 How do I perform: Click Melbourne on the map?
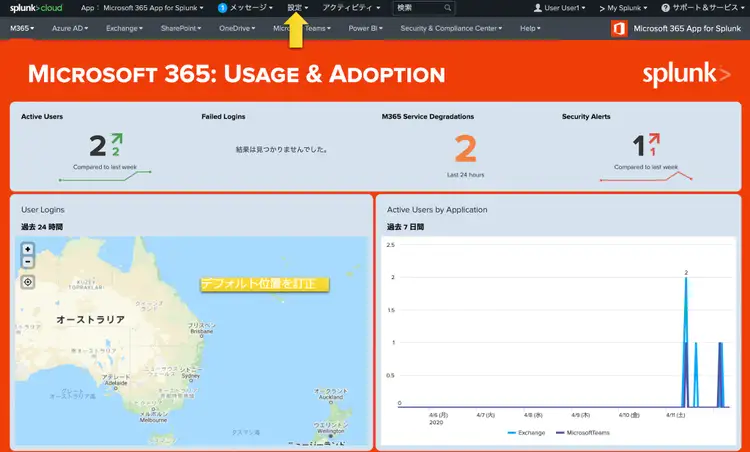coord(154,417)
